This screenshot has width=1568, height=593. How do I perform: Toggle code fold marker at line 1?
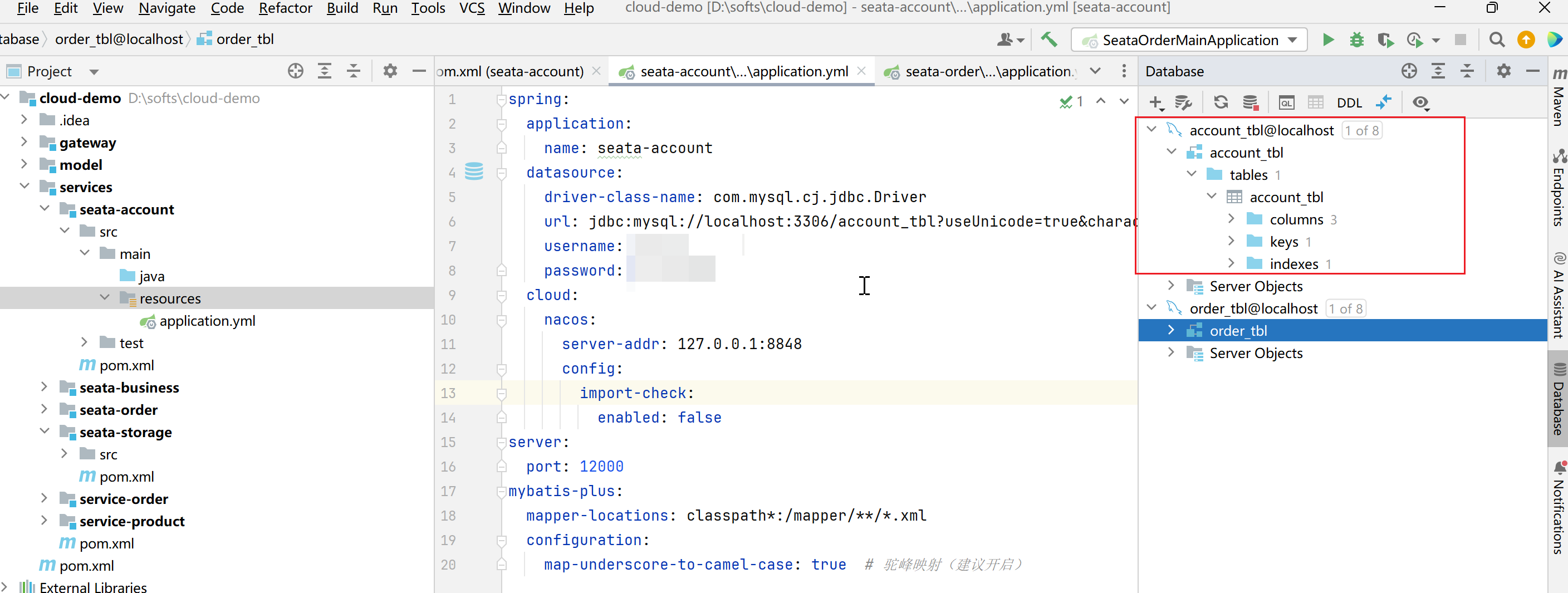[x=501, y=99]
